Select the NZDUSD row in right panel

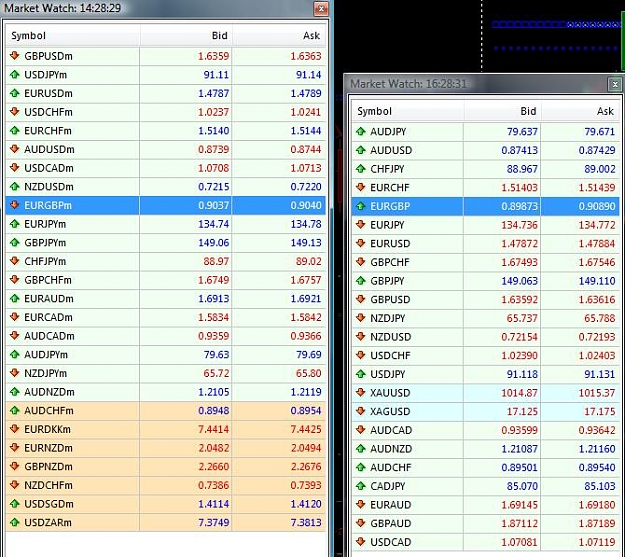[x=485, y=337]
